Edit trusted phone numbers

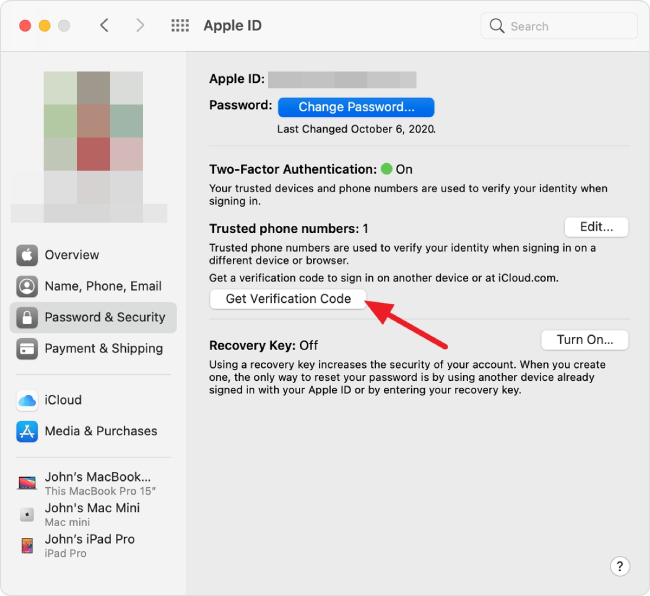596,227
